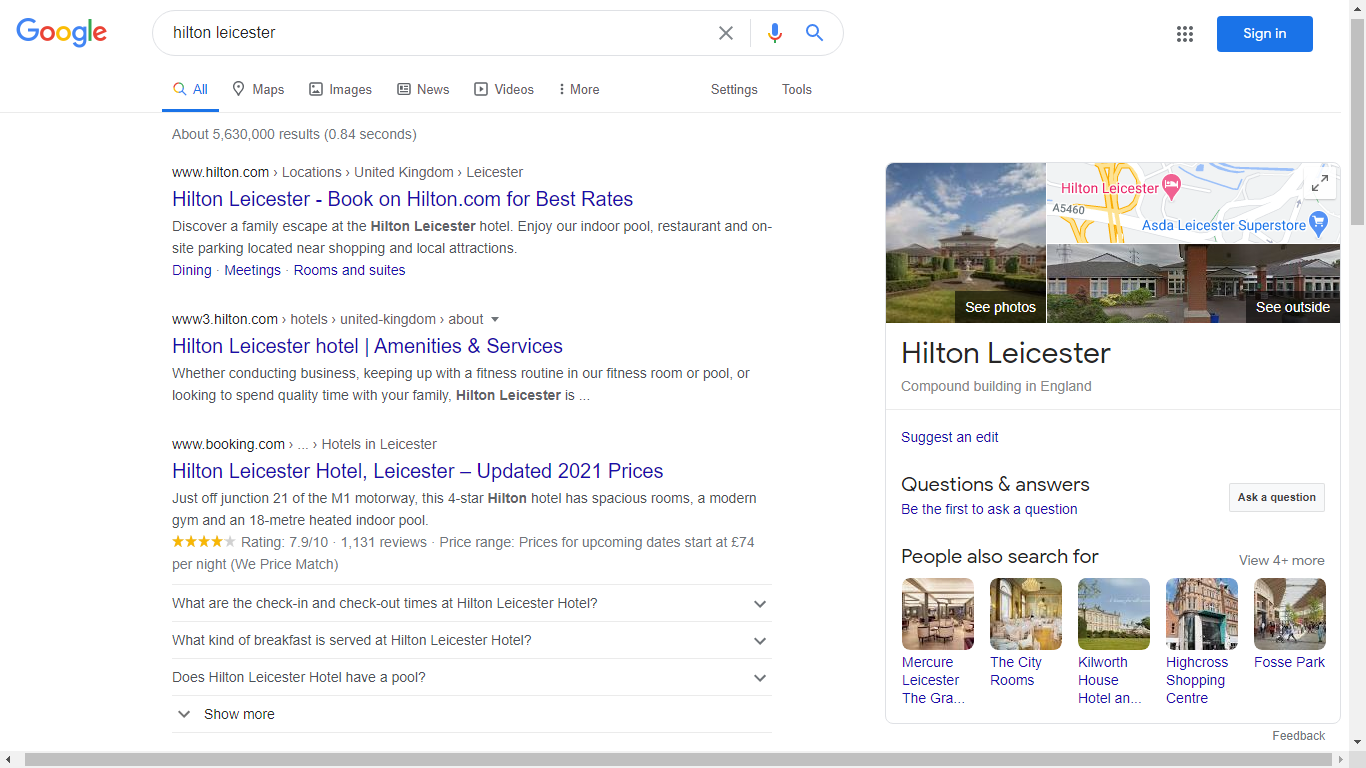Open search Settings
Screen dimensions: 1366x768
734,89
